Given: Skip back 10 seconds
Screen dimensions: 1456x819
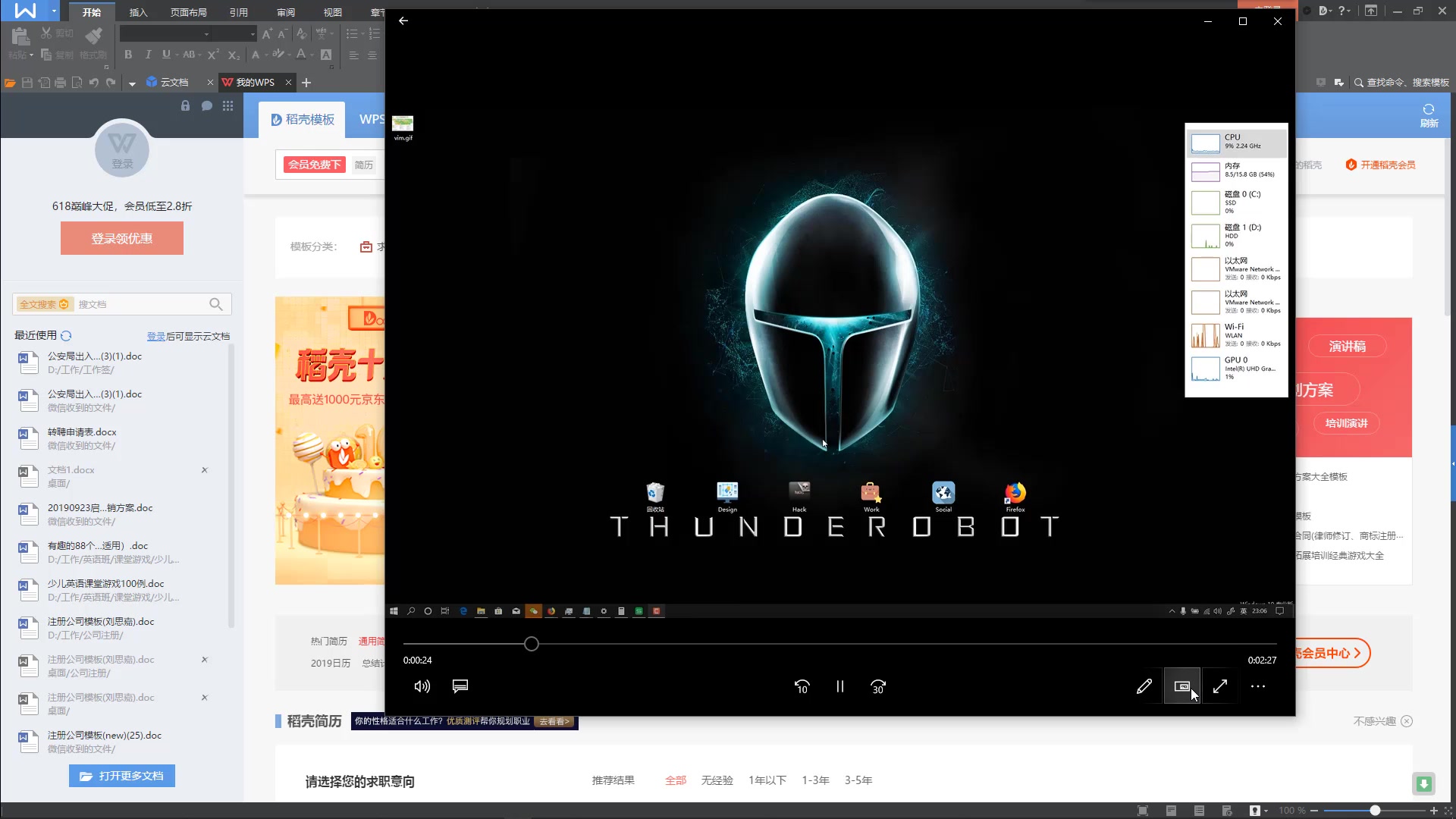Looking at the screenshot, I should 802,686.
